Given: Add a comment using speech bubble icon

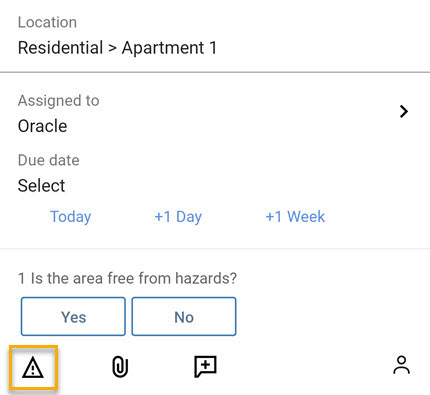Looking at the screenshot, I should [x=205, y=366].
